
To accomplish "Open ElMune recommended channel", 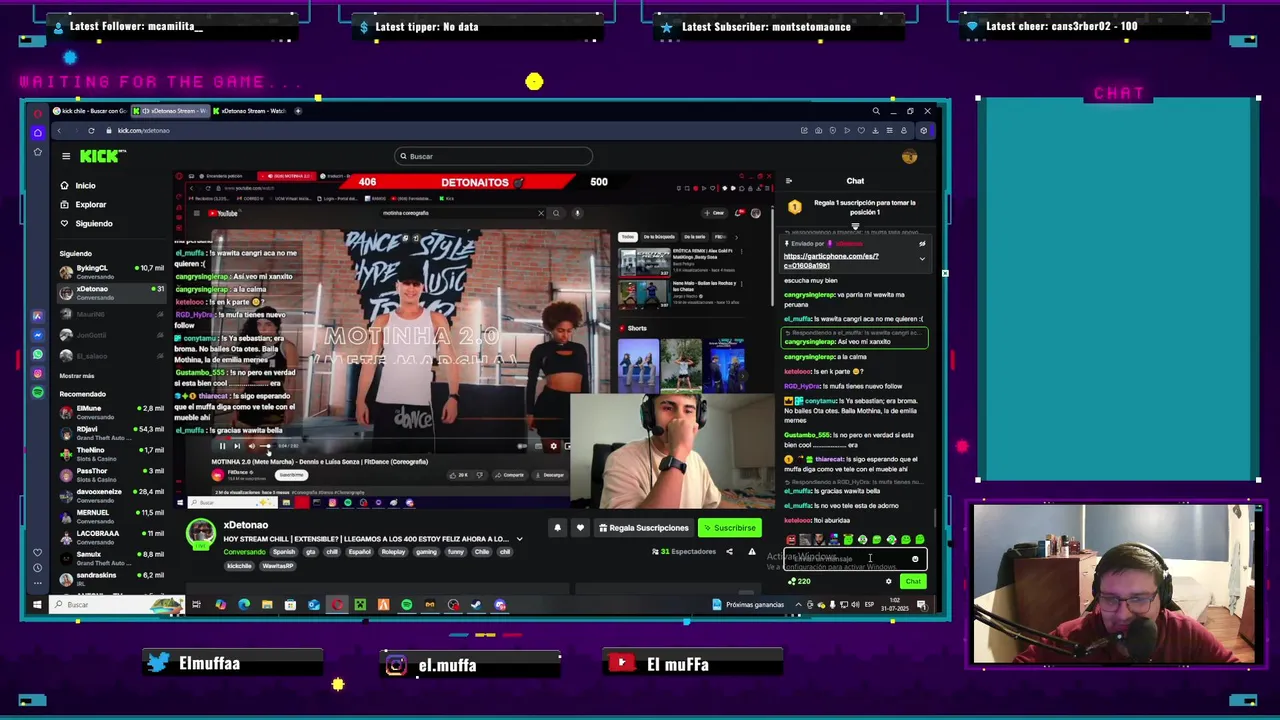I will [x=110, y=411].
